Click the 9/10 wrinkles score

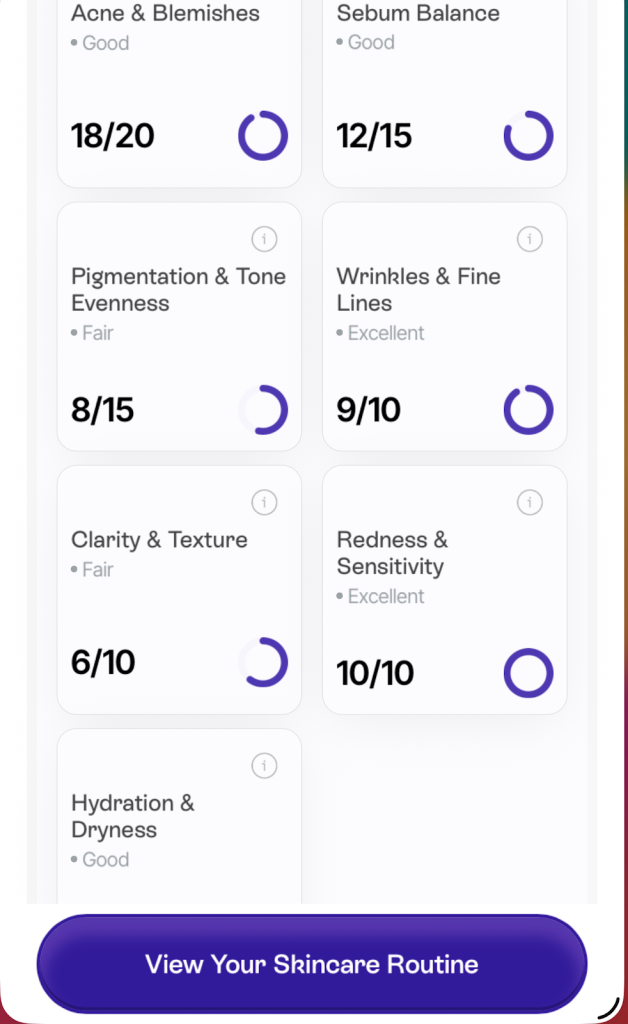pyautogui.click(x=369, y=410)
